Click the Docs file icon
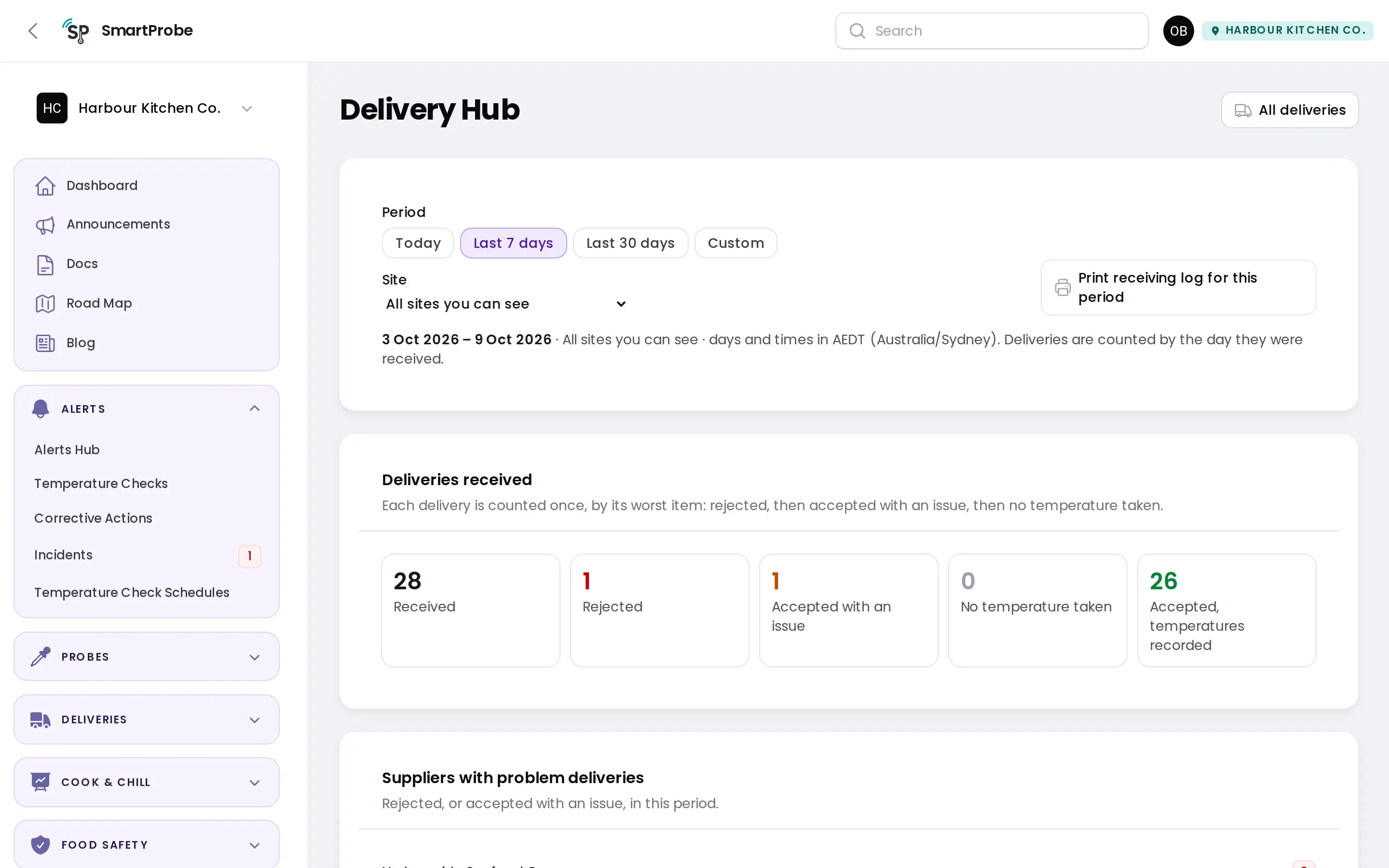 [45, 265]
